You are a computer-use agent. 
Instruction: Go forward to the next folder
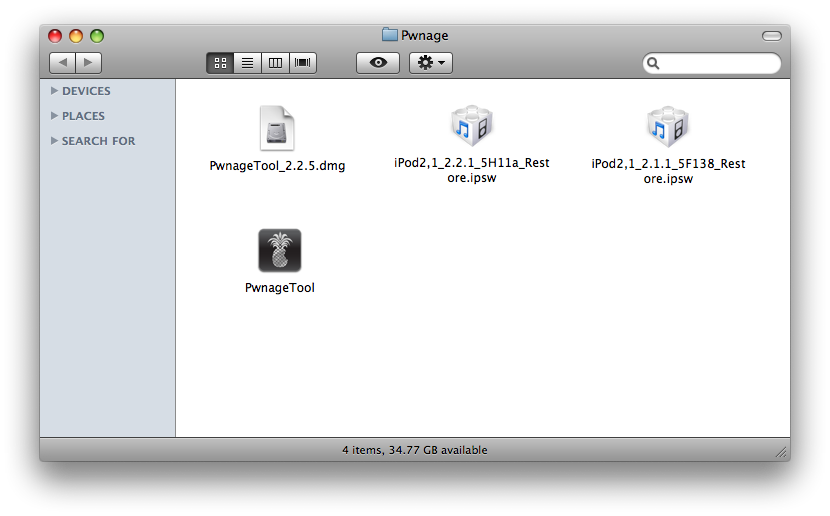click(x=89, y=63)
